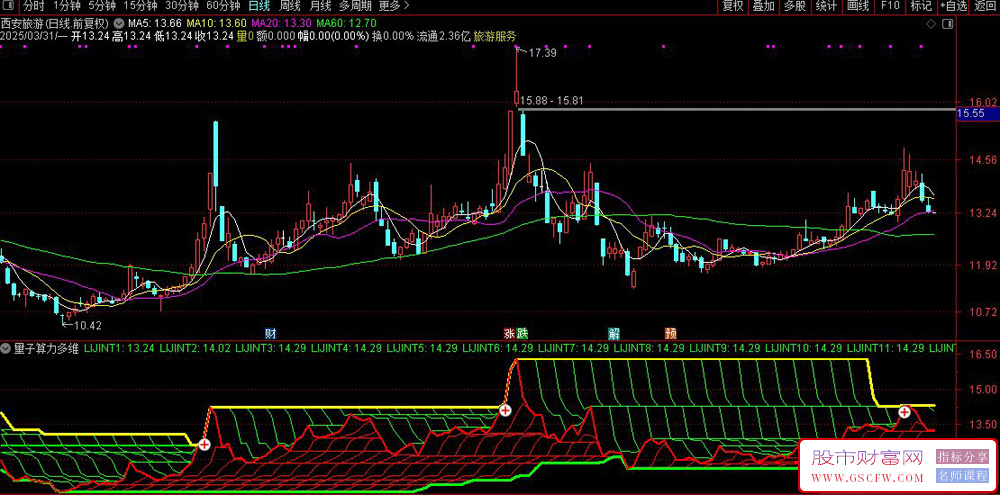The image size is (1000, 495).
Task: Toggle the right info panel icon
Action: pyautogui.click(x=947, y=24)
